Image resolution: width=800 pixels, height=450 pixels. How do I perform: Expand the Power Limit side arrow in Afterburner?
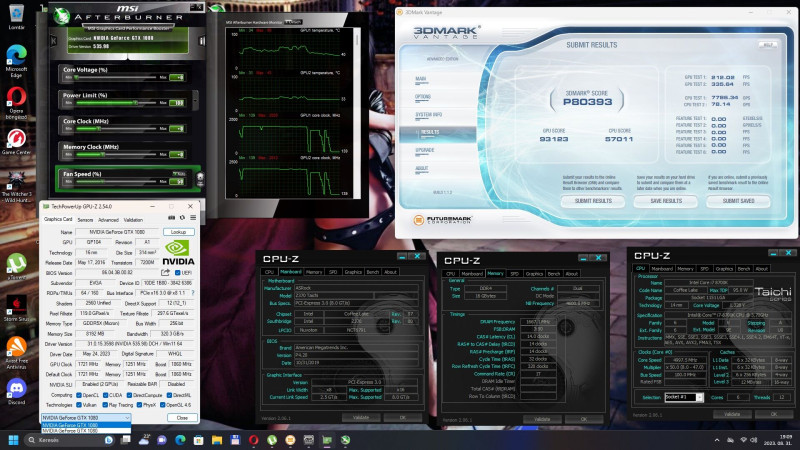click(195, 99)
